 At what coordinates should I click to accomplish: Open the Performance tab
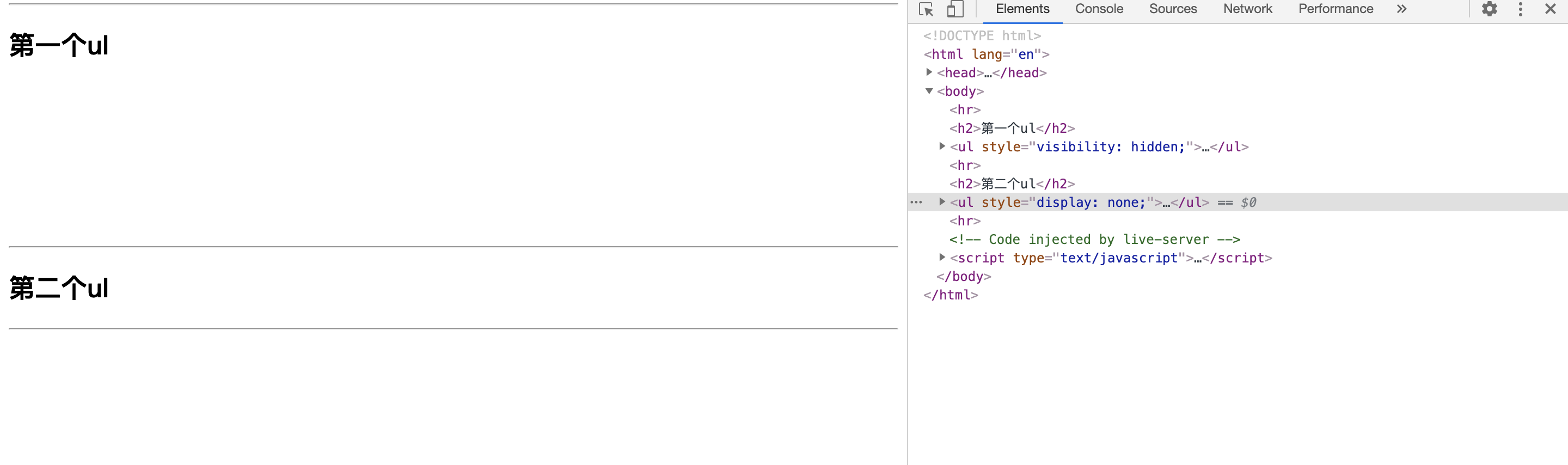click(1336, 9)
